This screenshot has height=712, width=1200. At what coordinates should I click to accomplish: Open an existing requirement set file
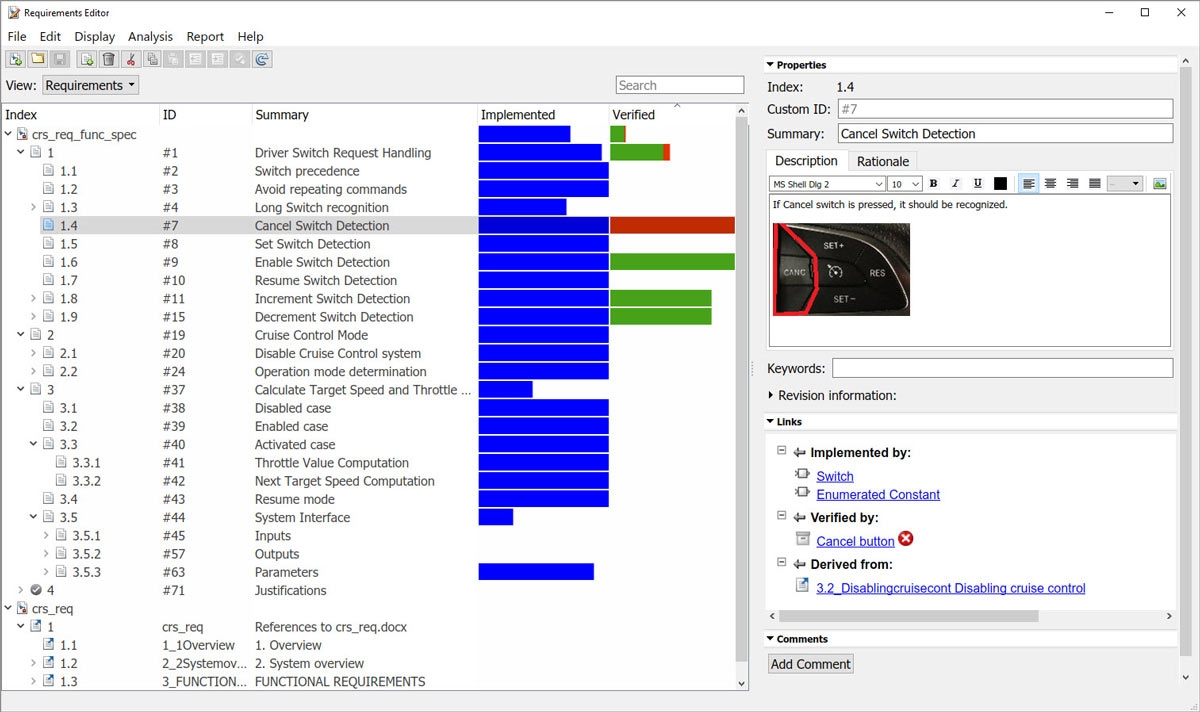[37, 59]
